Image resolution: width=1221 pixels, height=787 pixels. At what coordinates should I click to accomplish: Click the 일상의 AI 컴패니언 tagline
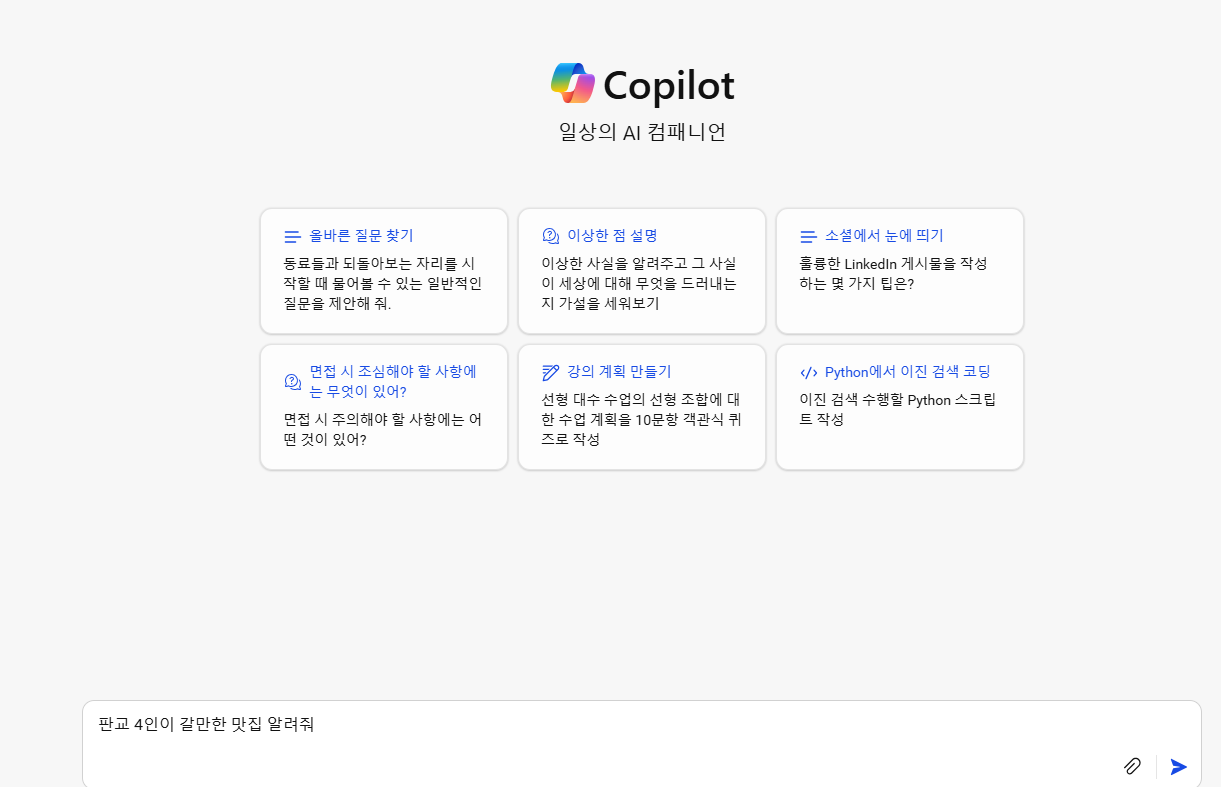click(x=642, y=132)
